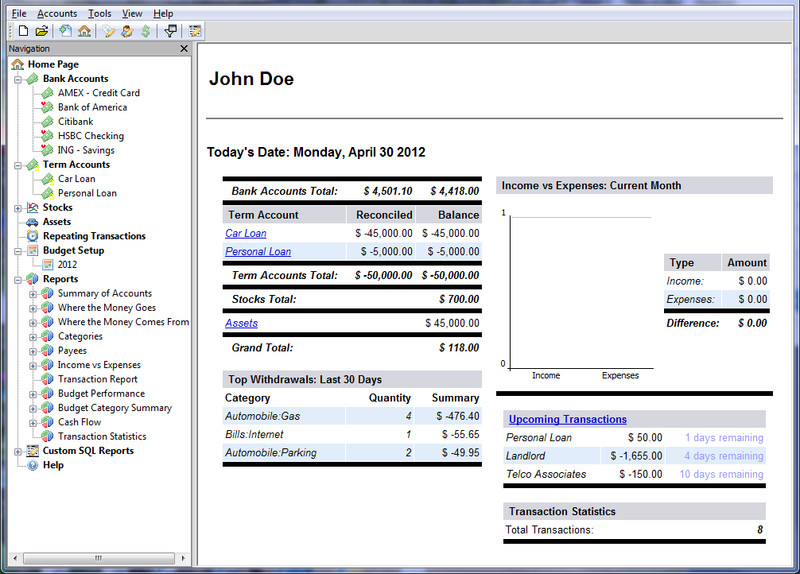Click the New Account toolbar icon
The height and width of the screenshot is (574, 800).
point(65,31)
